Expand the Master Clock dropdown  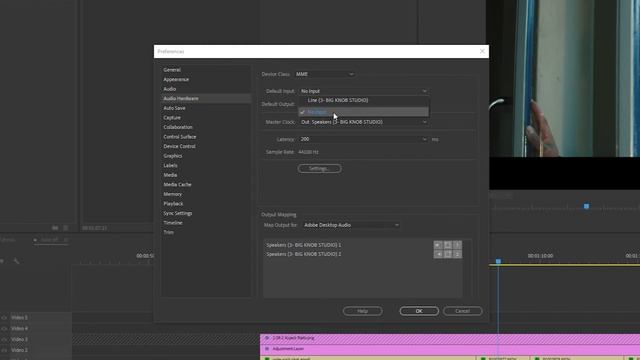(363, 122)
